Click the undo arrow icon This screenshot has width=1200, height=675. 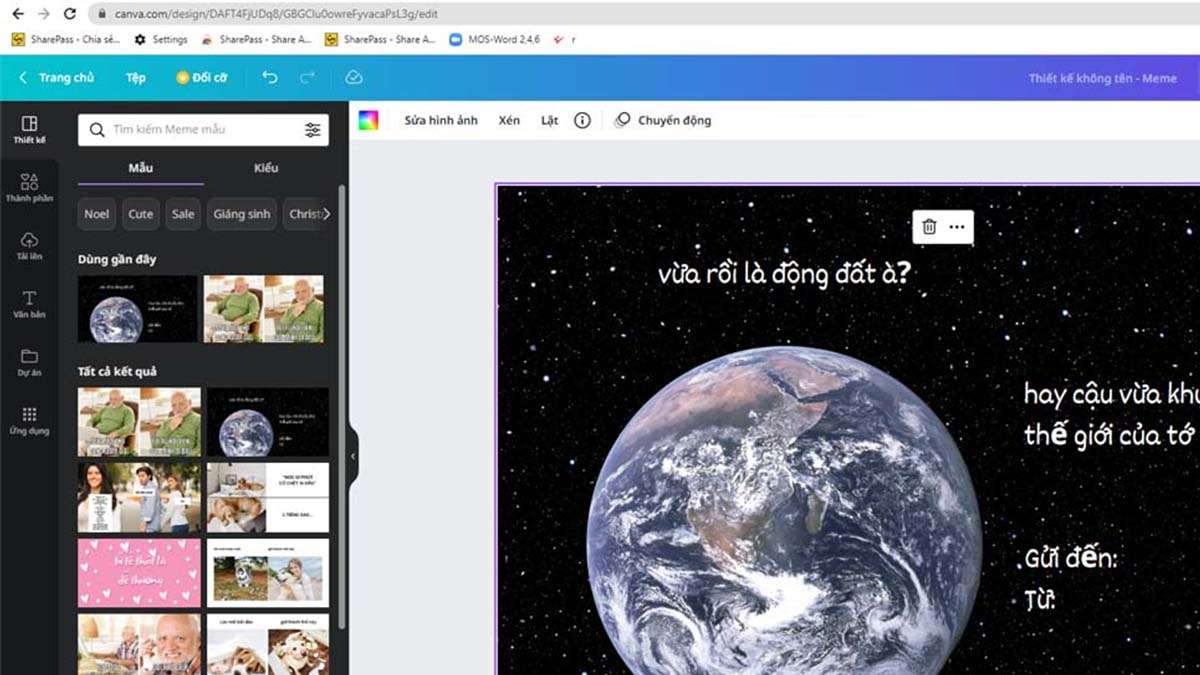268,77
